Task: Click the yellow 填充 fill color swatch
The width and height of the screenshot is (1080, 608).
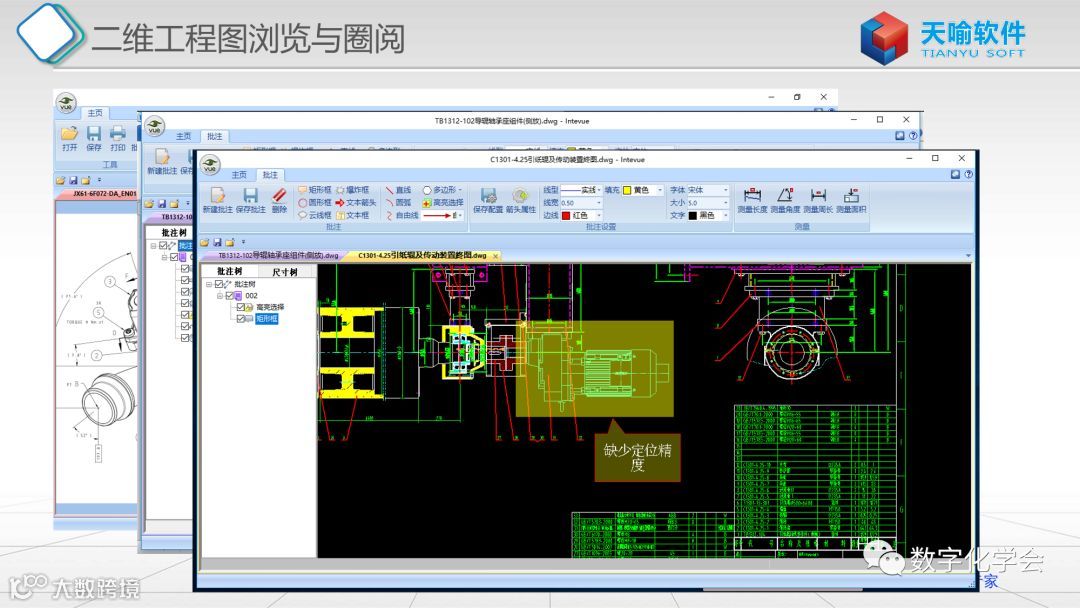Action: coord(627,190)
